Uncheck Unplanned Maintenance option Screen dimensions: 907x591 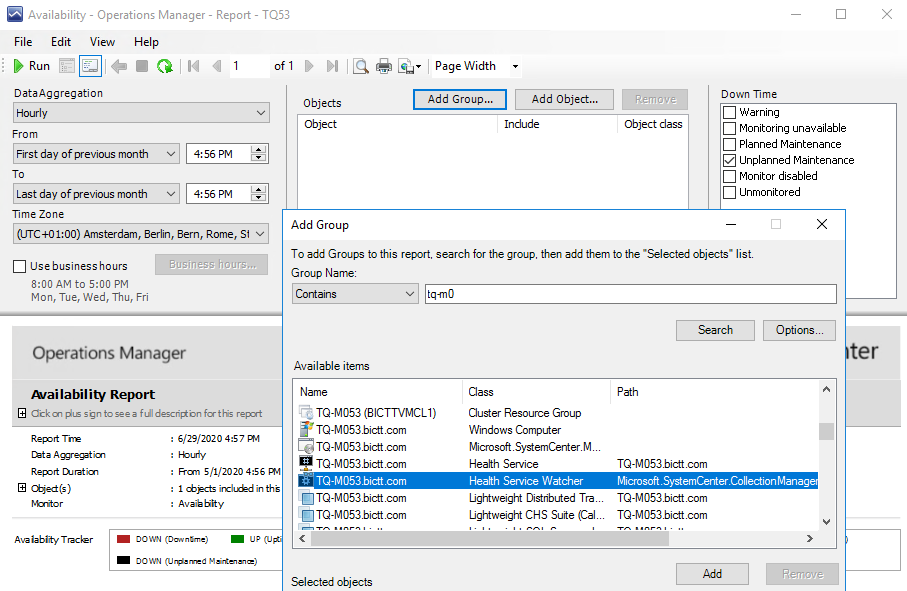pos(729,160)
